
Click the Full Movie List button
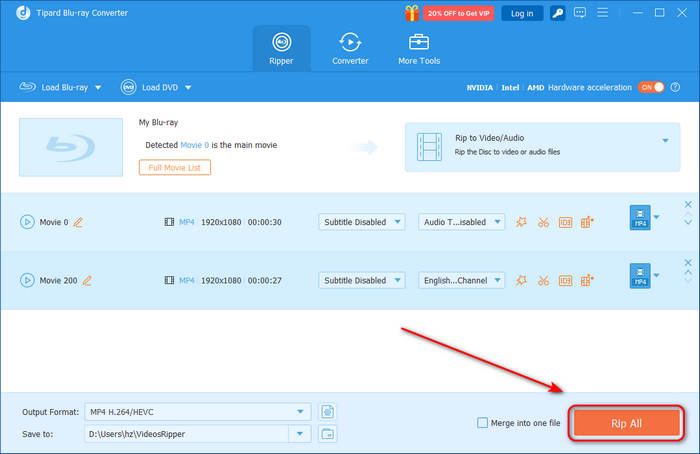174,167
